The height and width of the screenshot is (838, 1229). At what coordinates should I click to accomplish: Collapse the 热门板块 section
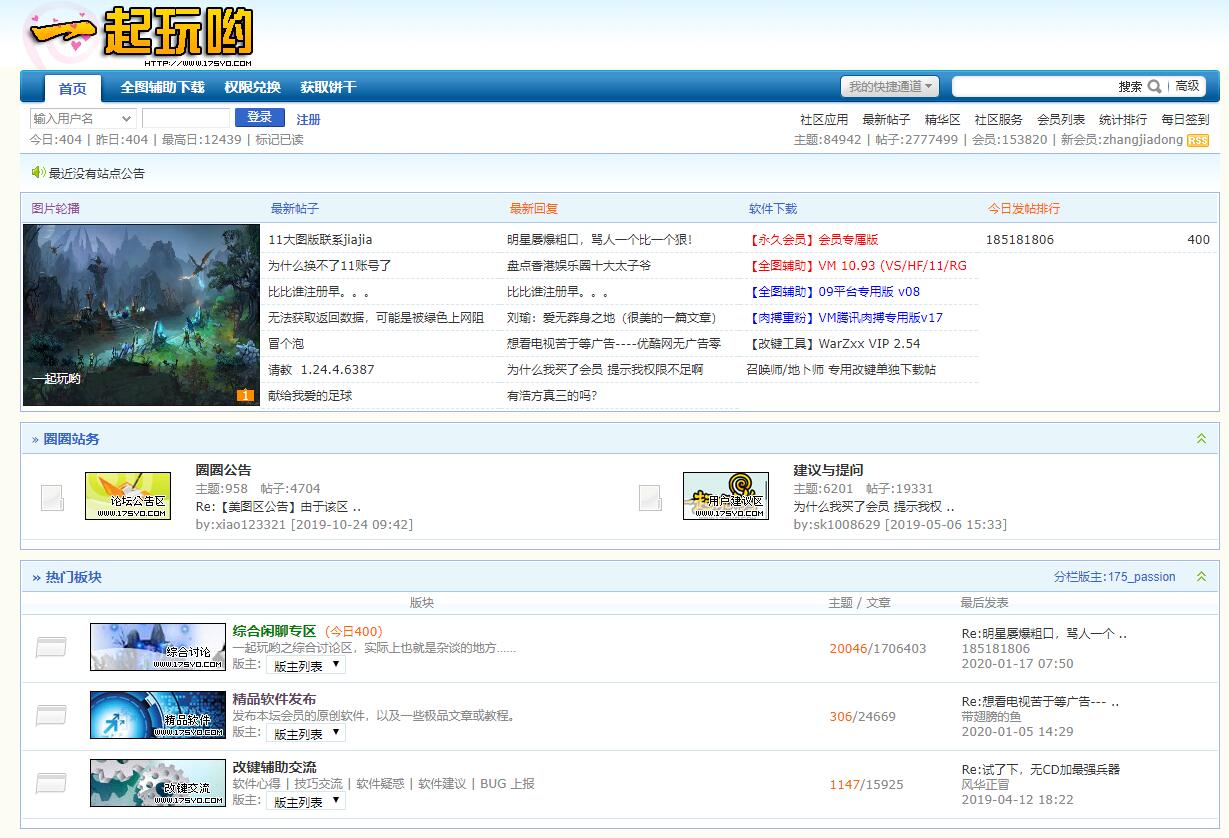coord(1202,577)
